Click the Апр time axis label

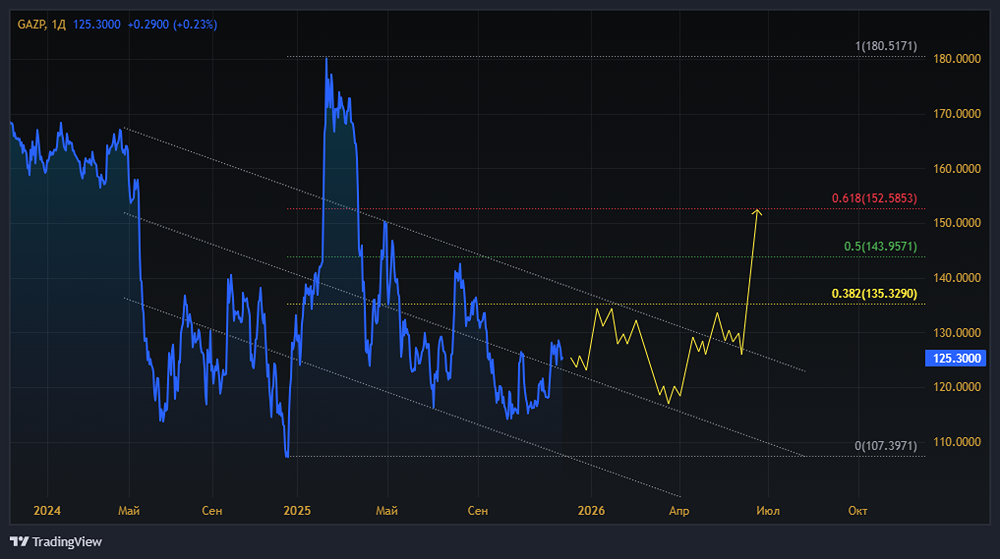(679, 511)
